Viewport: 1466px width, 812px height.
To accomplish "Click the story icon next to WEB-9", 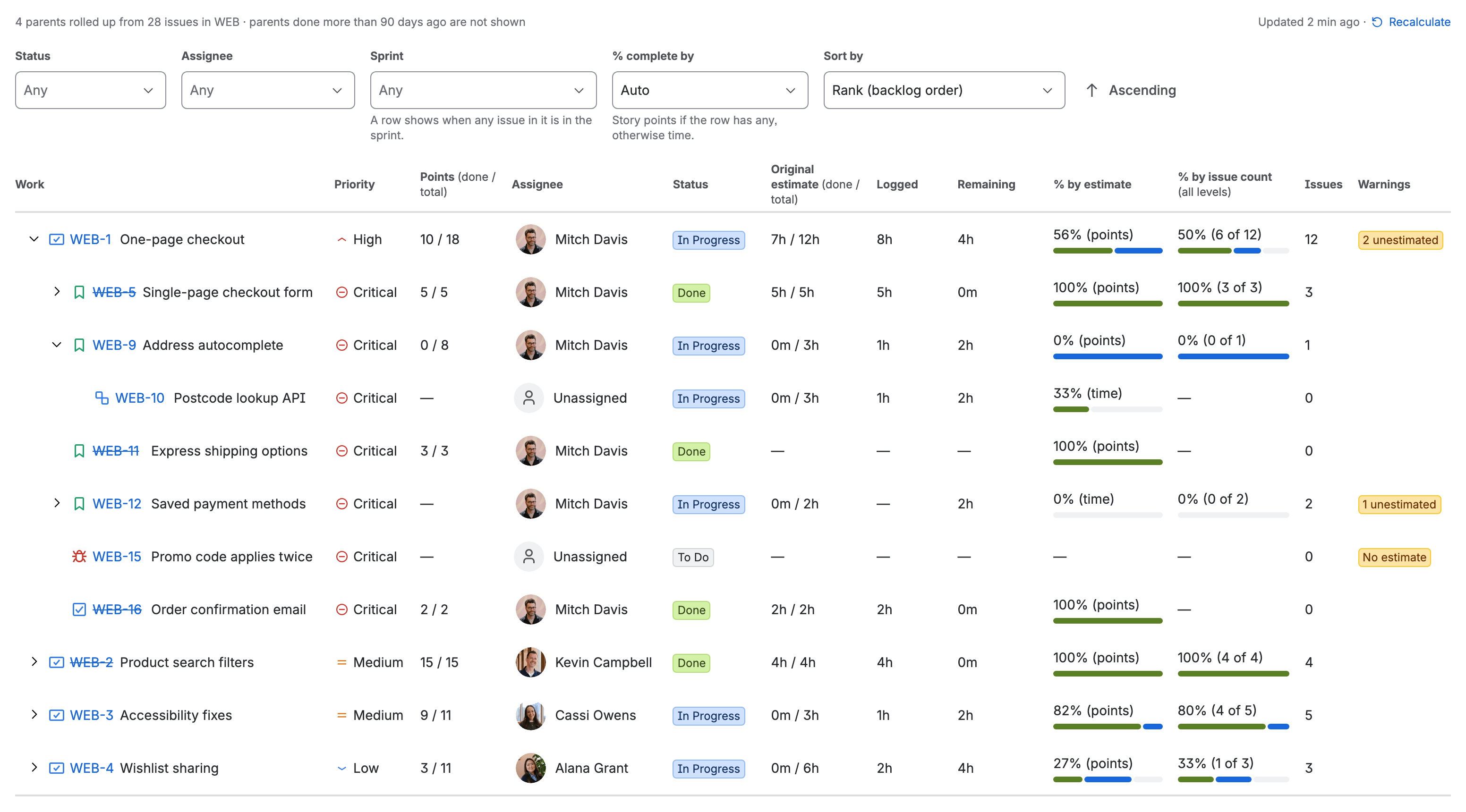I will 79,346.
